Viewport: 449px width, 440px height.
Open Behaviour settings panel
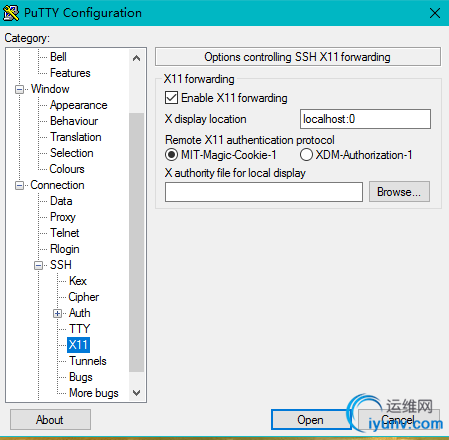coord(74,121)
